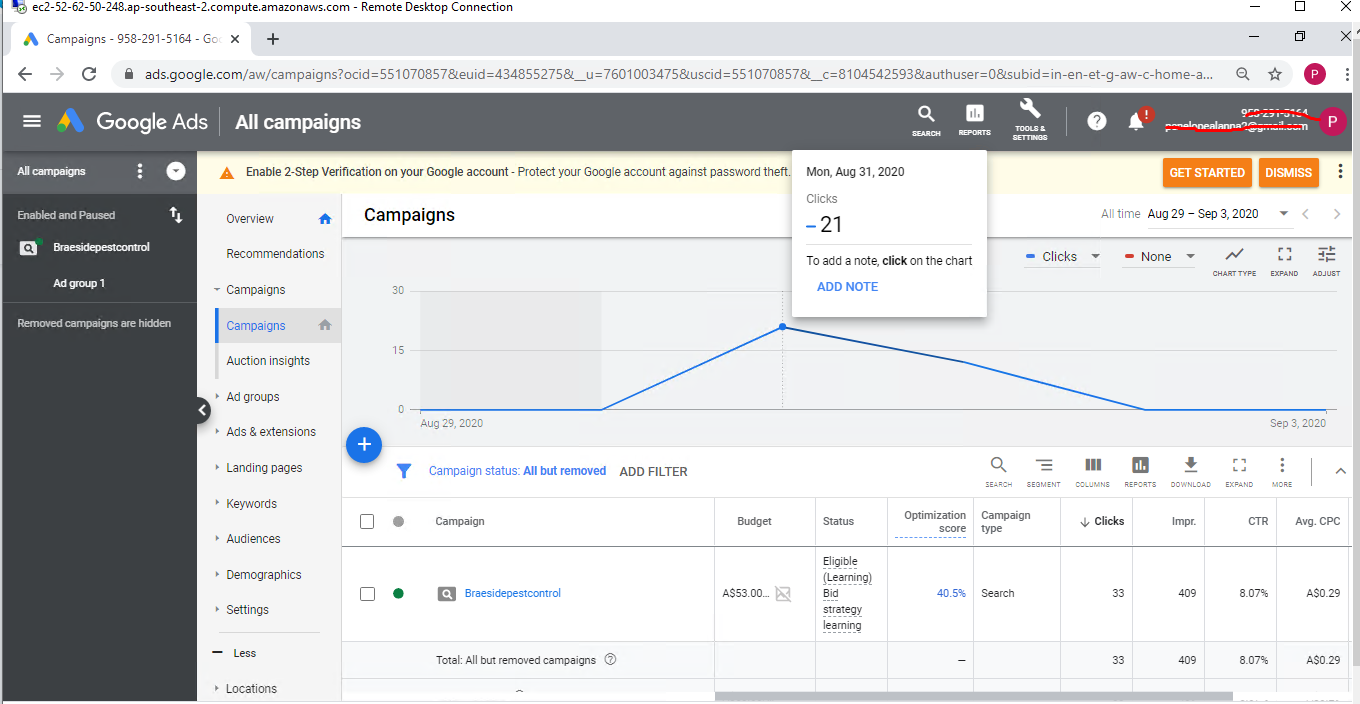
Task: Dismiss the 2-Step Verification banner
Action: click(1288, 173)
